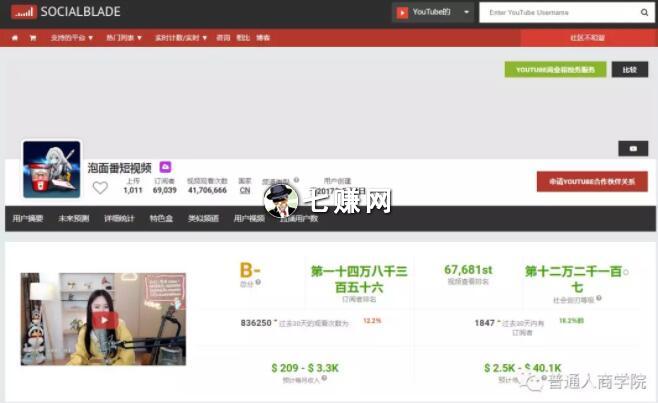Click the 69,039 subscribers count
This screenshot has width=658, height=403.
164,190
